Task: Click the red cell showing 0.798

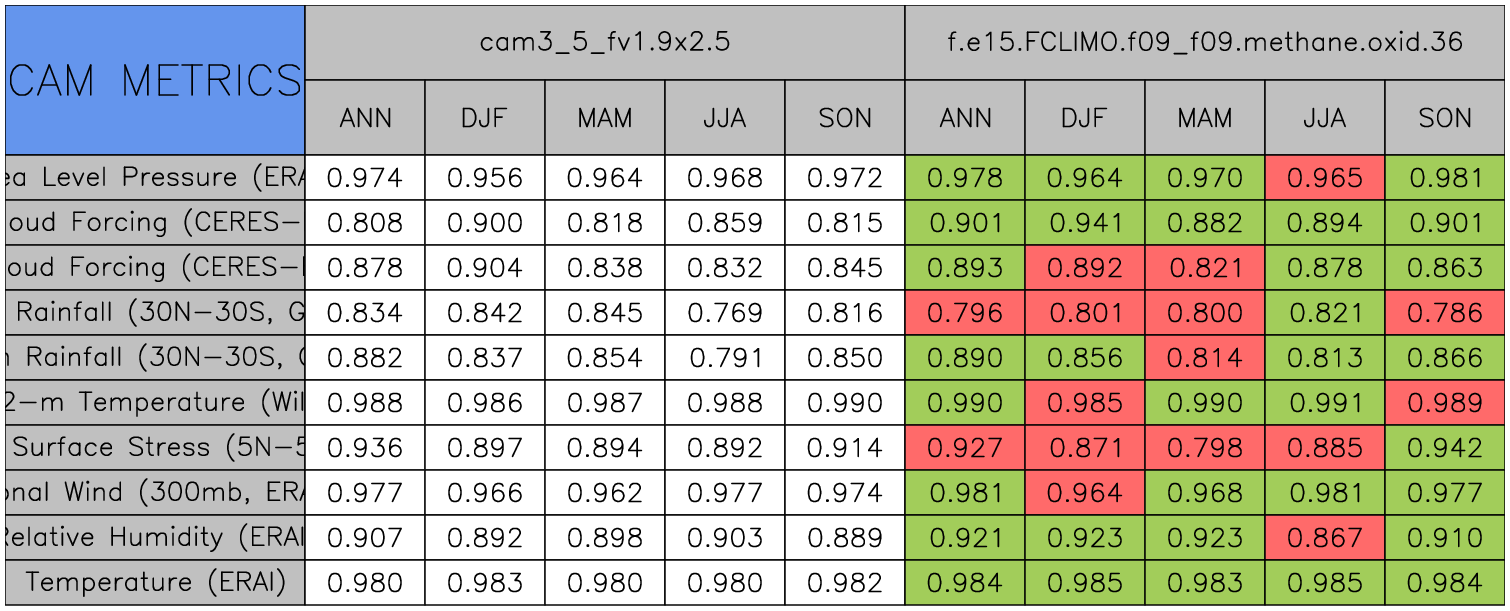Action: click(x=1205, y=447)
